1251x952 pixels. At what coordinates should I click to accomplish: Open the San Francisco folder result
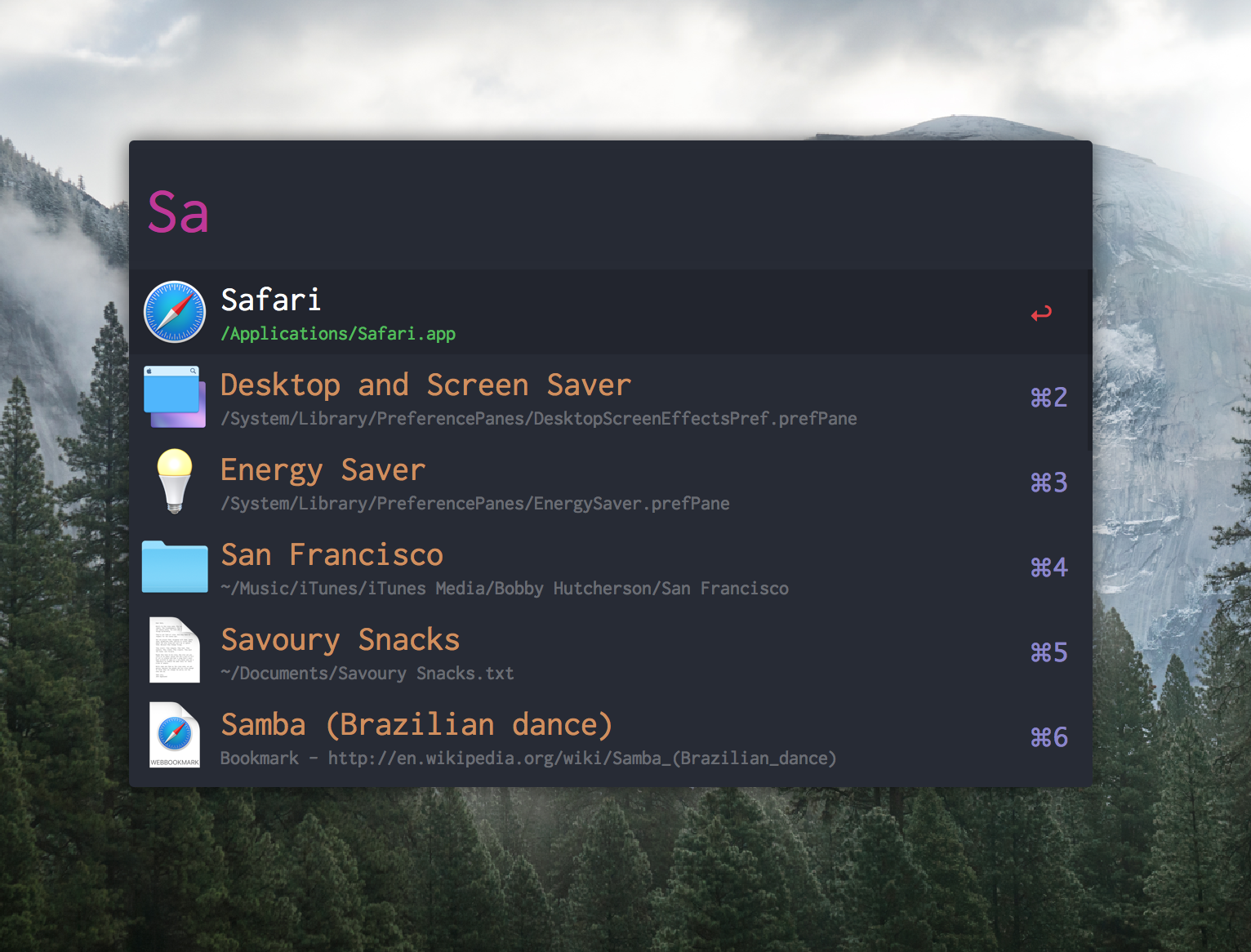click(332, 555)
